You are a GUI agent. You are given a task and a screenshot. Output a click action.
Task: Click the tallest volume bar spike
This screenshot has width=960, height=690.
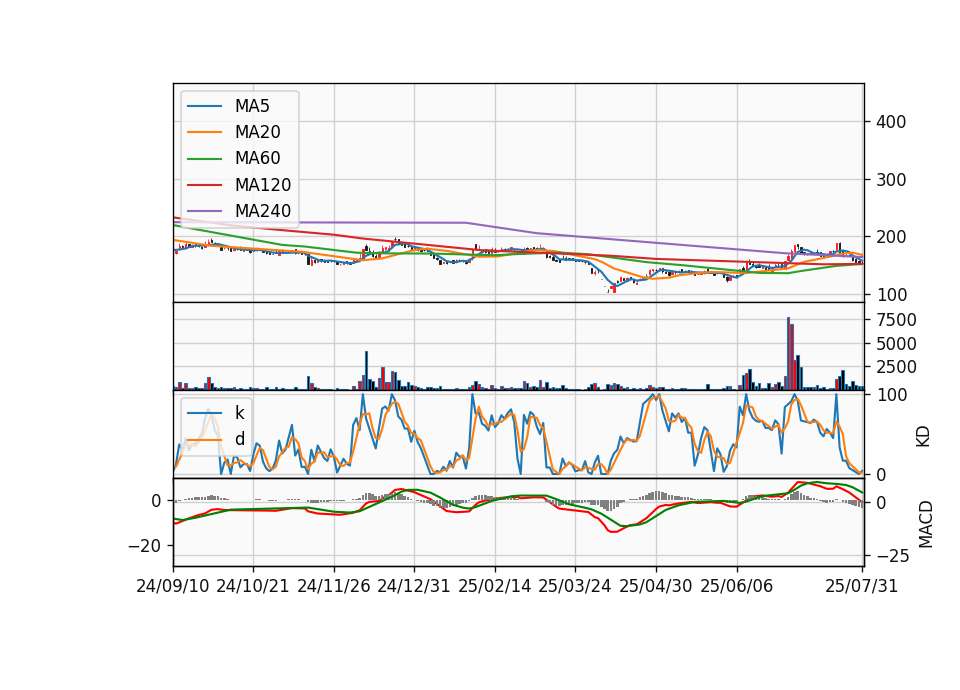[789, 353]
